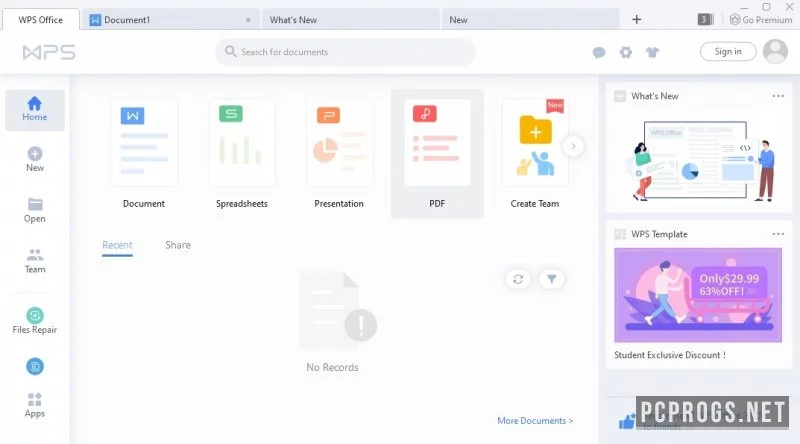Click the WPS Template panel title
800x444 pixels.
[659, 234]
